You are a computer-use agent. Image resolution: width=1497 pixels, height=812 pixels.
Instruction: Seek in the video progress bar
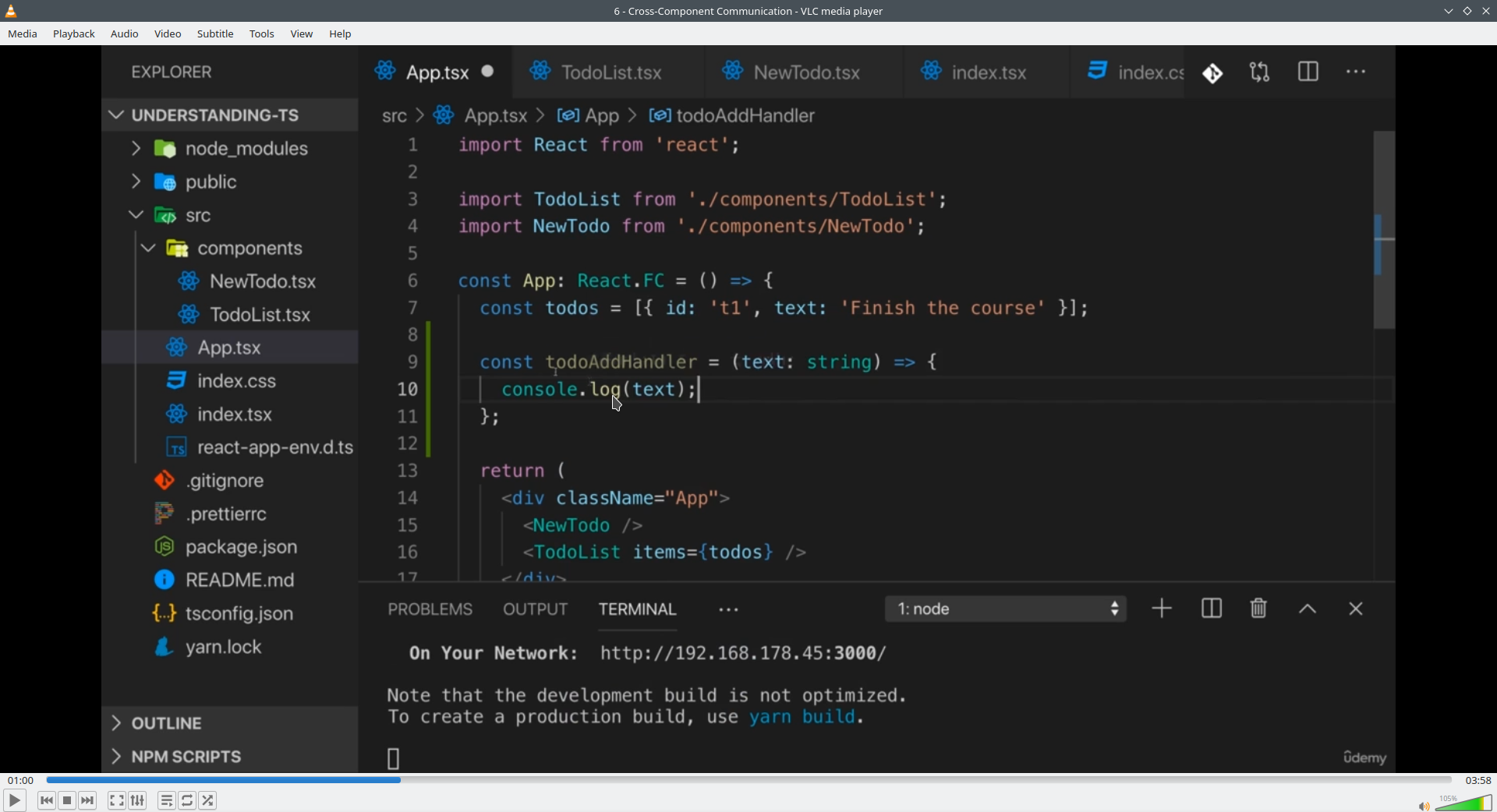(x=748, y=779)
